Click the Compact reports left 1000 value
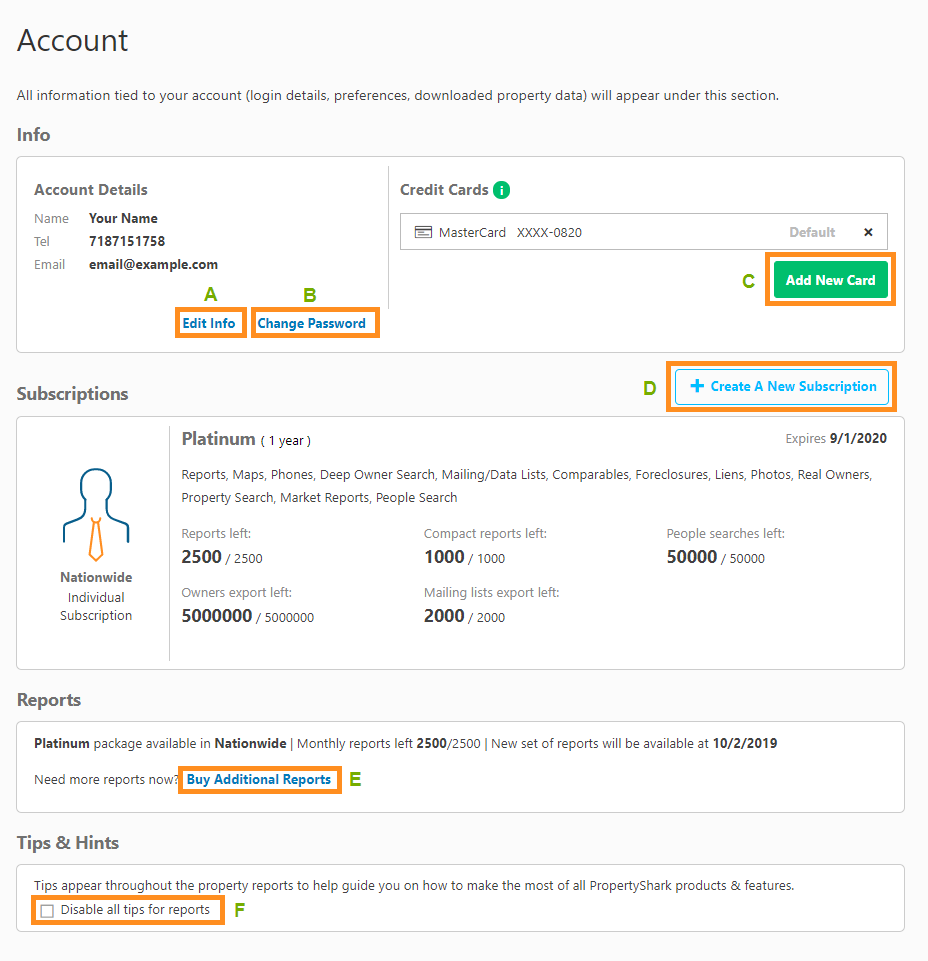The width and height of the screenshot is (928, 961). tap(444, 556)
